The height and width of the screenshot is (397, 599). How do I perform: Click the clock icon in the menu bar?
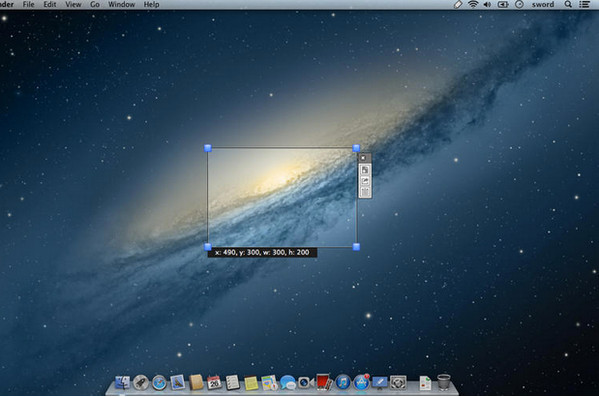tap(519, 5)
